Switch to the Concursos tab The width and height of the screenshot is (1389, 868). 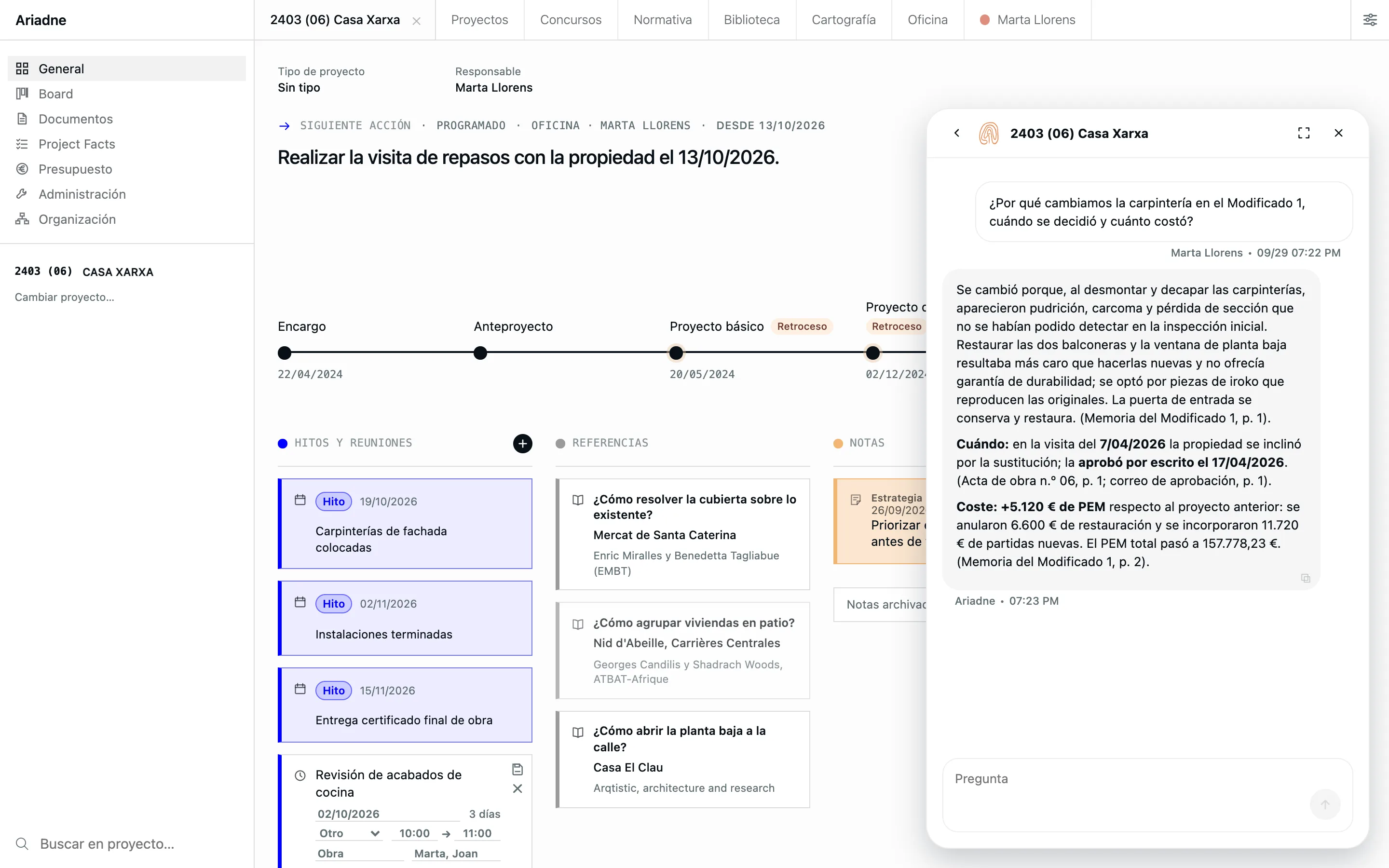(571, 20)
